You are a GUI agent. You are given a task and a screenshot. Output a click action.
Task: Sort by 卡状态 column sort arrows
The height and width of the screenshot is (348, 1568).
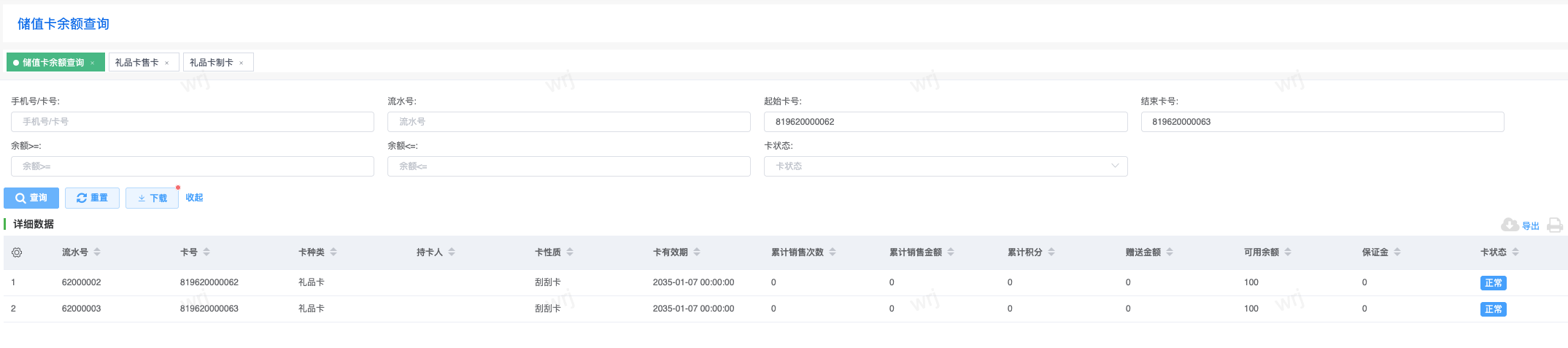coord(1515,252)
